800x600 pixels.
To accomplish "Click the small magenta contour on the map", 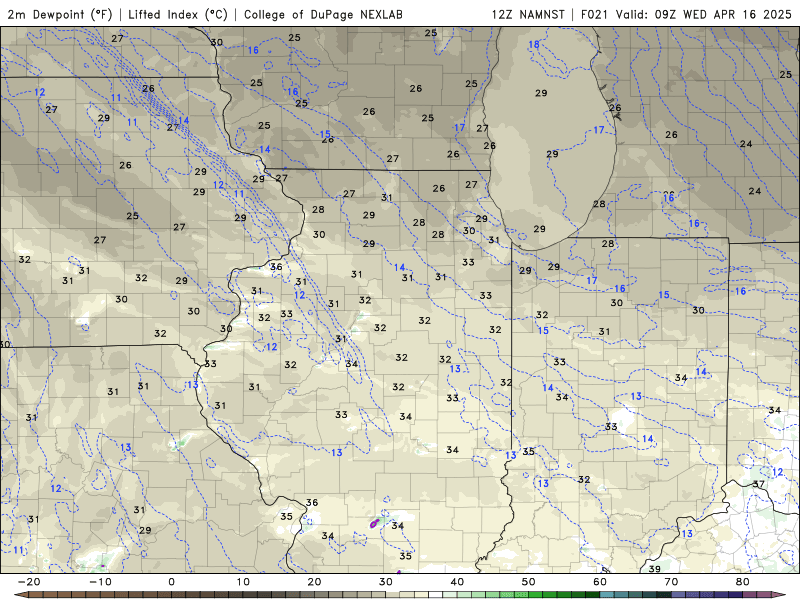I will click(x=374, y=523).
